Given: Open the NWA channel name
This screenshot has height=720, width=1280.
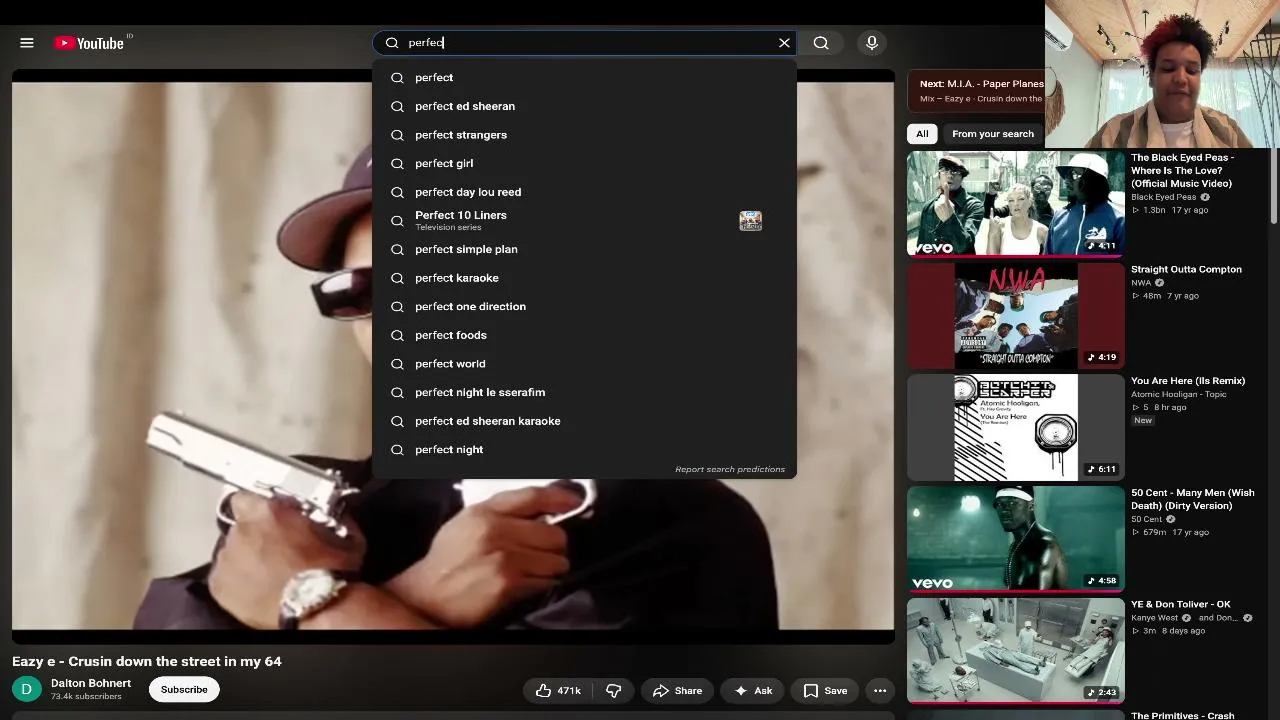Looking at the screenshot, I should tap(1141, 283).
